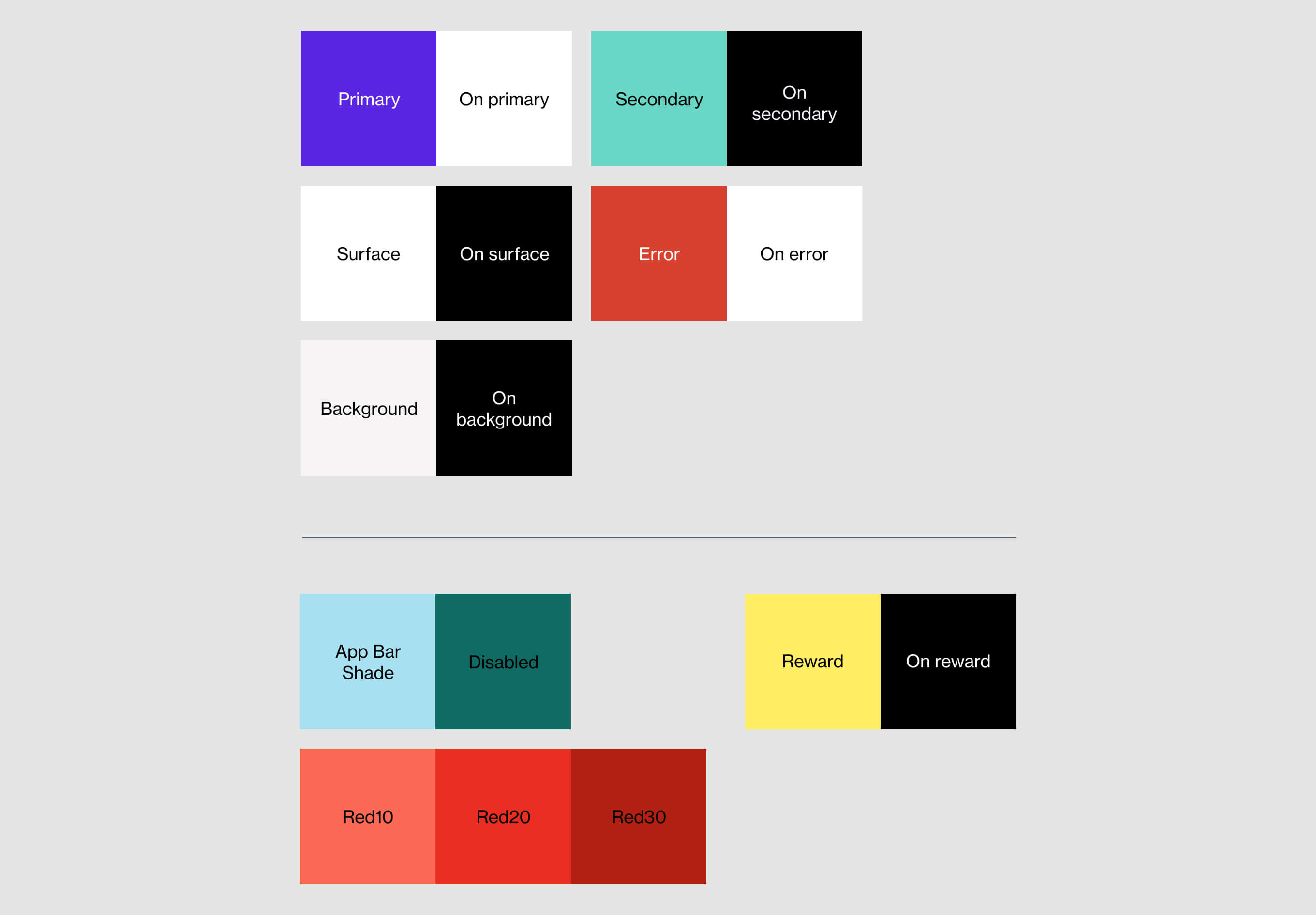
Task: Click the Error color swatch
Action: pos(658,253)
